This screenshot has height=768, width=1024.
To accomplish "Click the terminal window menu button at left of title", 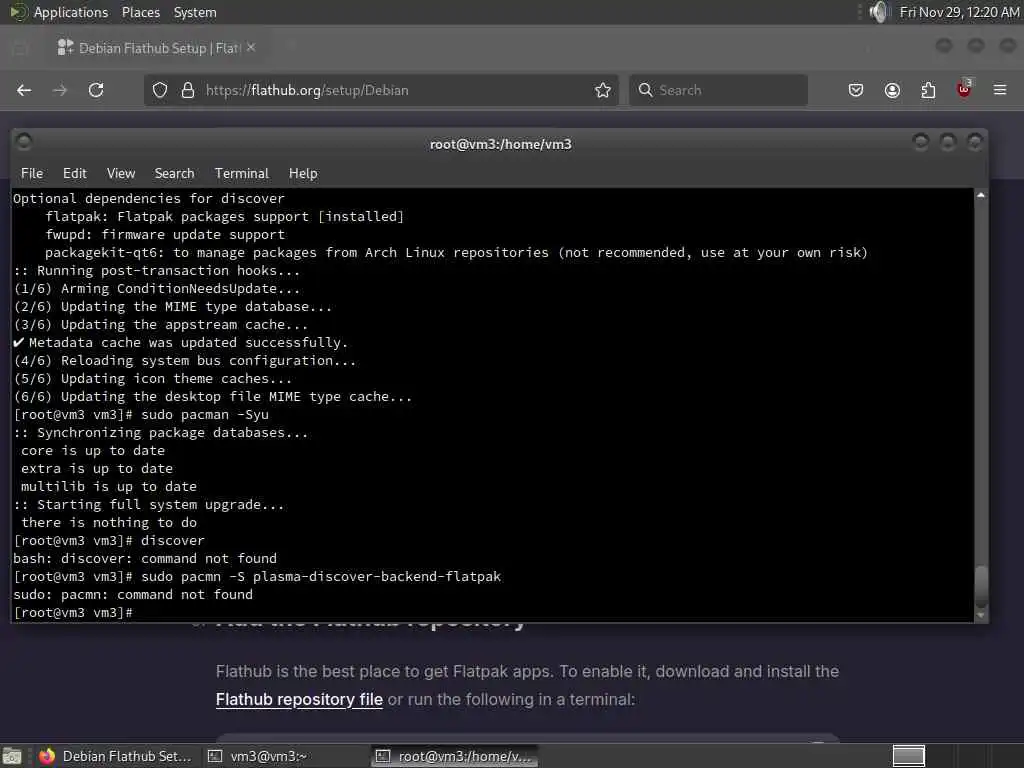I will (x=24, y=142).
